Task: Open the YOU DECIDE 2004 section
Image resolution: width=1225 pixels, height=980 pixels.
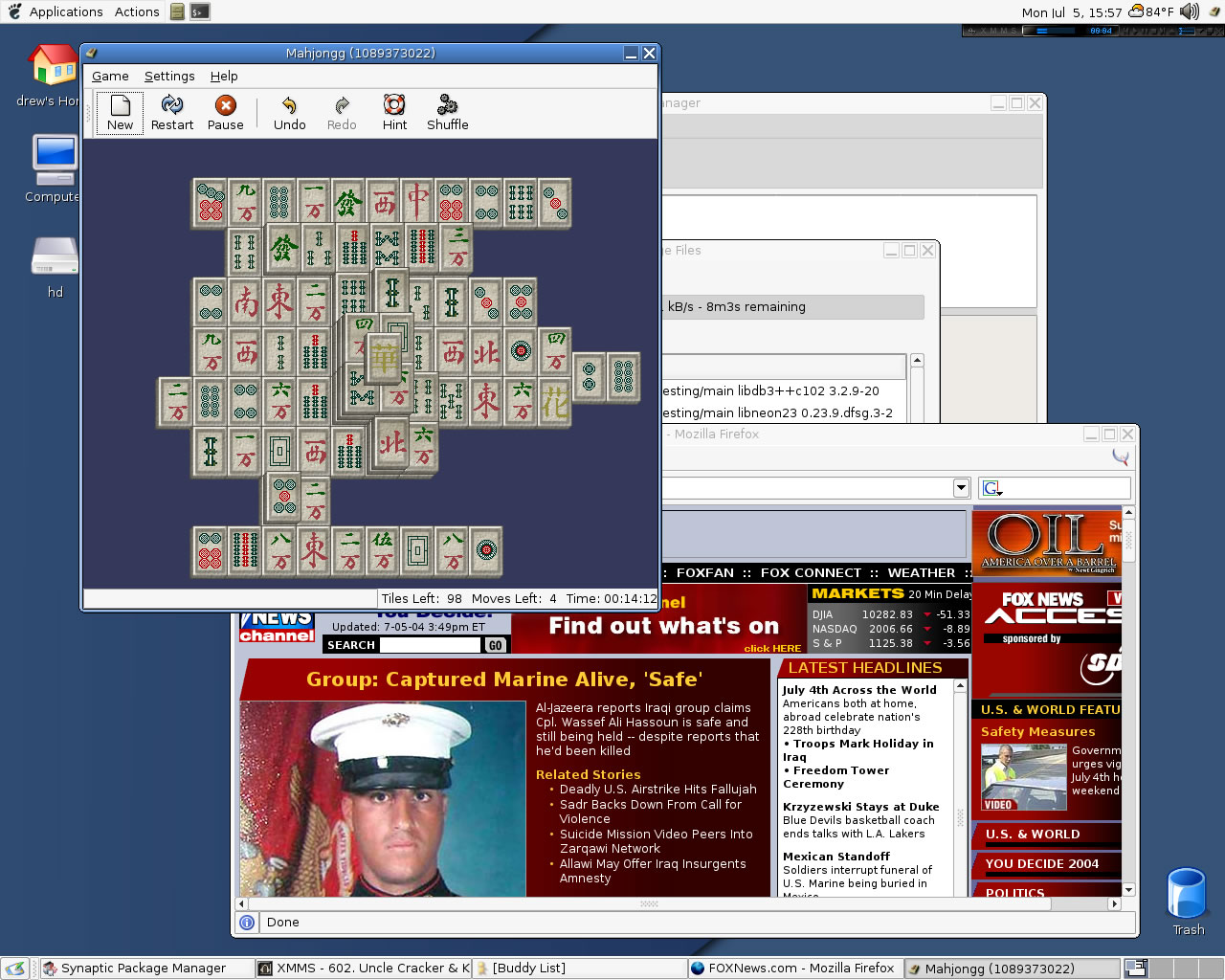Action: tap(1042, 864)
